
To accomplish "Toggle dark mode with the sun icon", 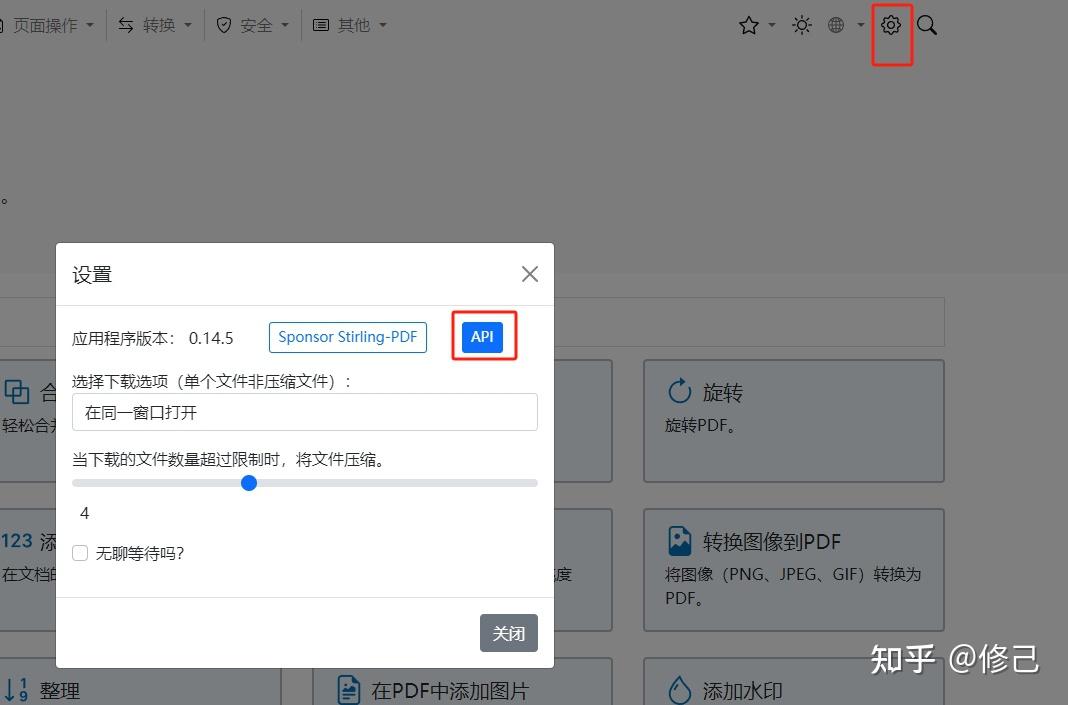I will click(801, 25).
